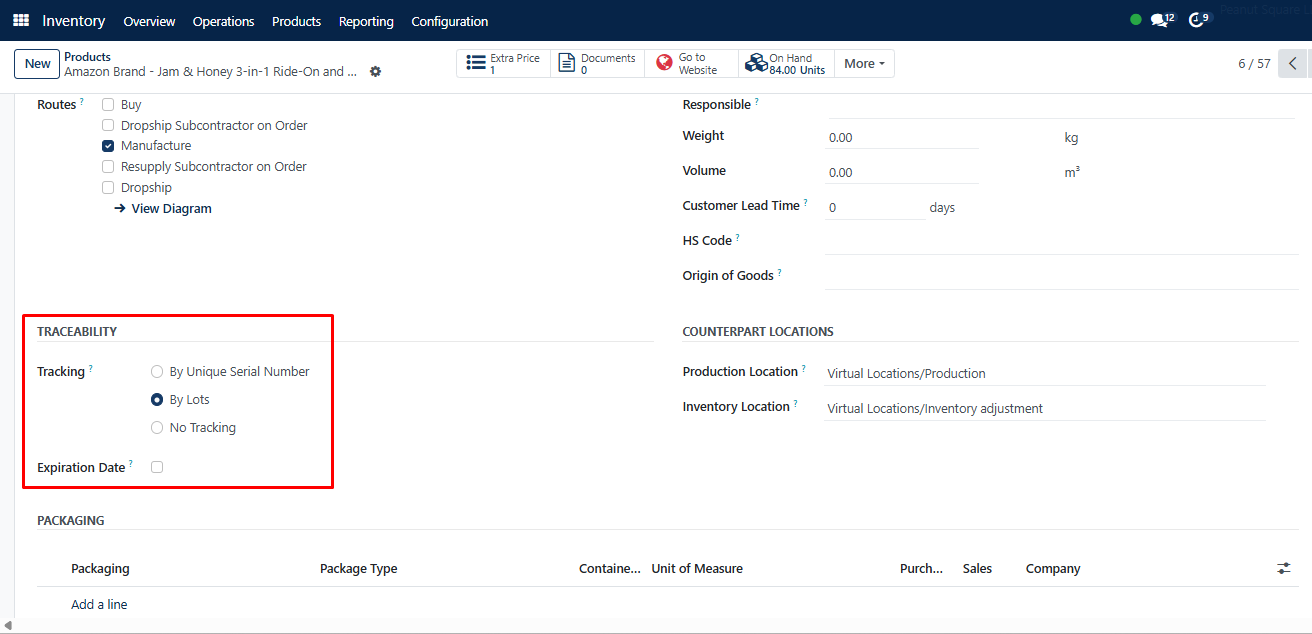The width and height of the screenshot is (1312, 634).
Task: Click help mark beside Inventory Location
Action: (x=795, y=403)
